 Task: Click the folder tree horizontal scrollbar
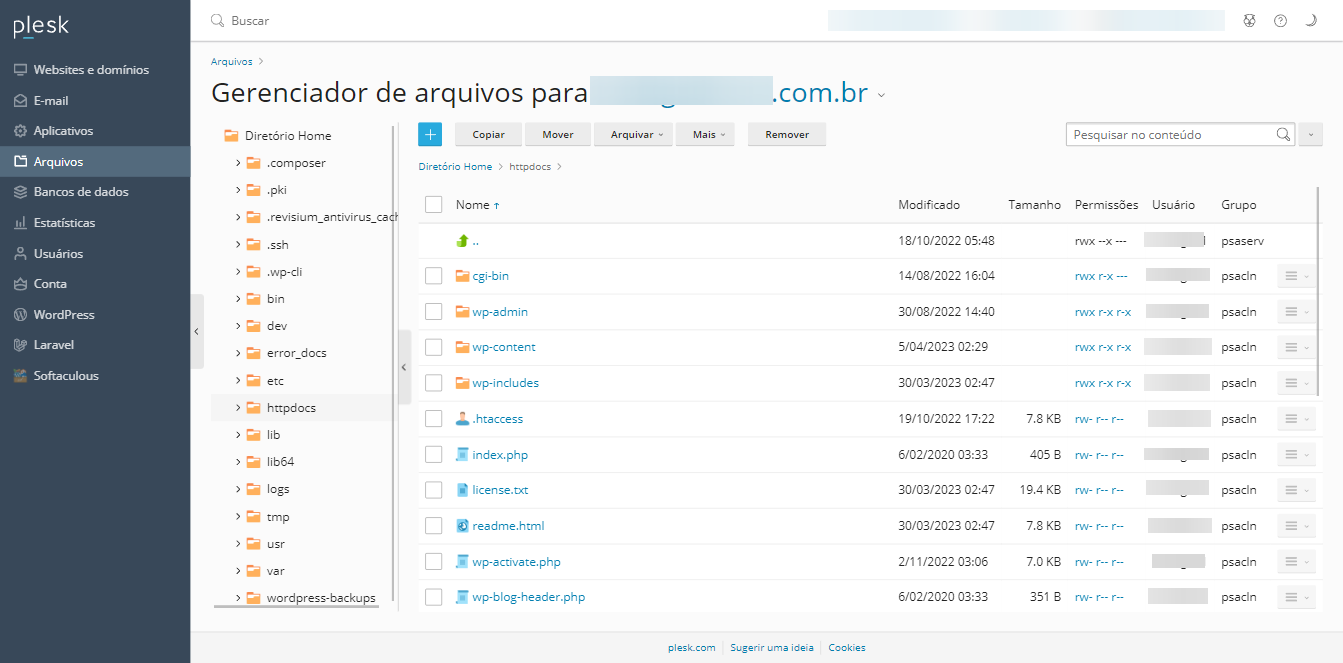click(x=296, y=608)
